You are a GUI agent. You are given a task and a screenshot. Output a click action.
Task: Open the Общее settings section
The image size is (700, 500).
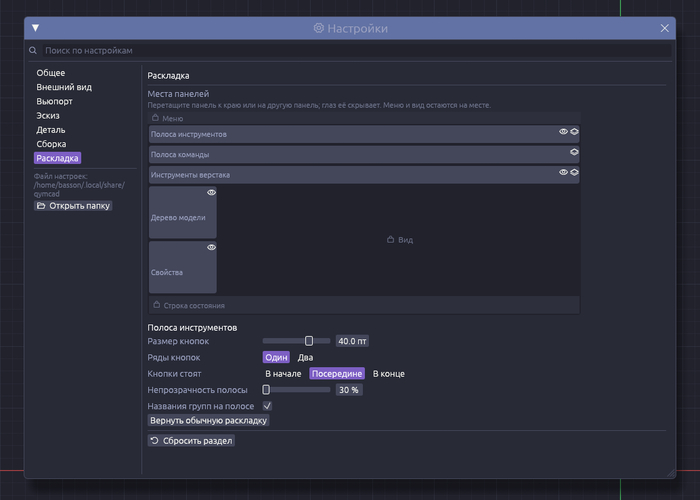pyautogui.click(x=50, y=73)
